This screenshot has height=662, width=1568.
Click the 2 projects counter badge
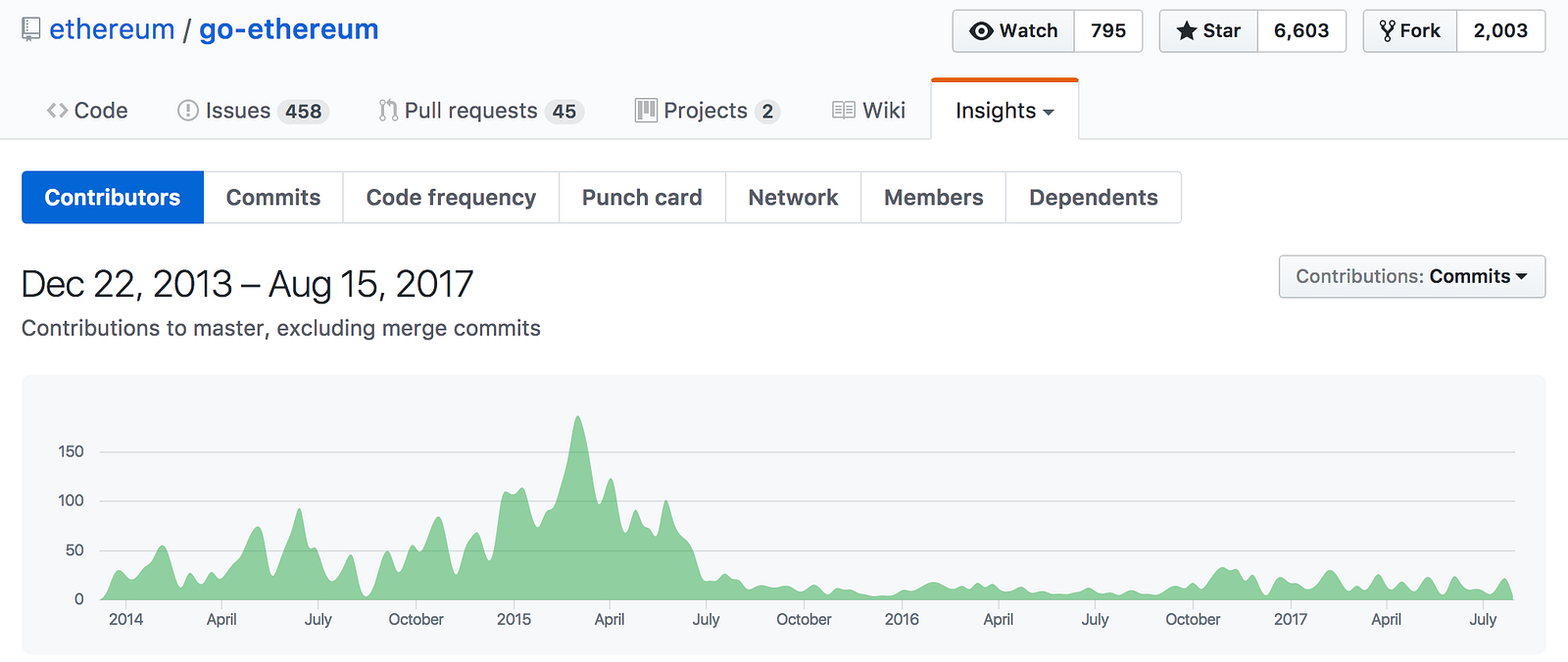767,112
